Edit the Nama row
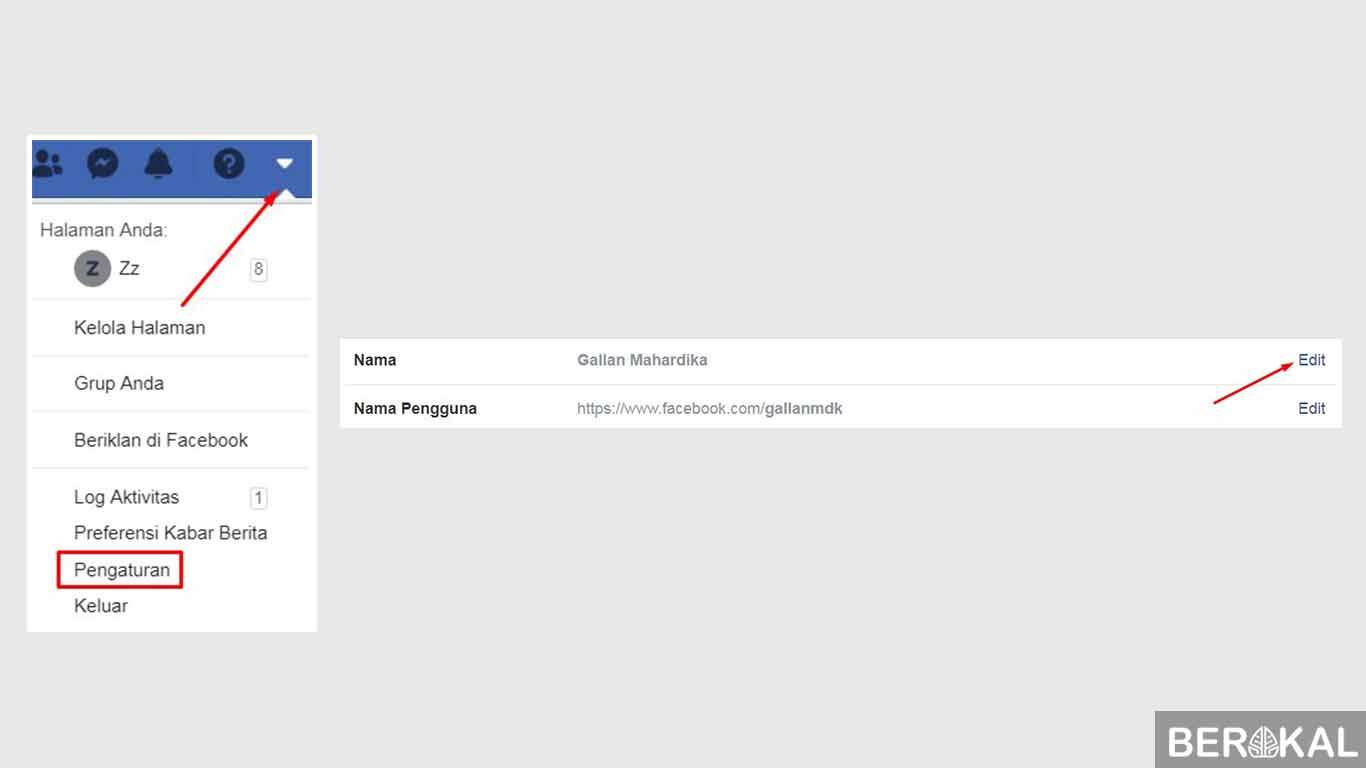 1311,360
